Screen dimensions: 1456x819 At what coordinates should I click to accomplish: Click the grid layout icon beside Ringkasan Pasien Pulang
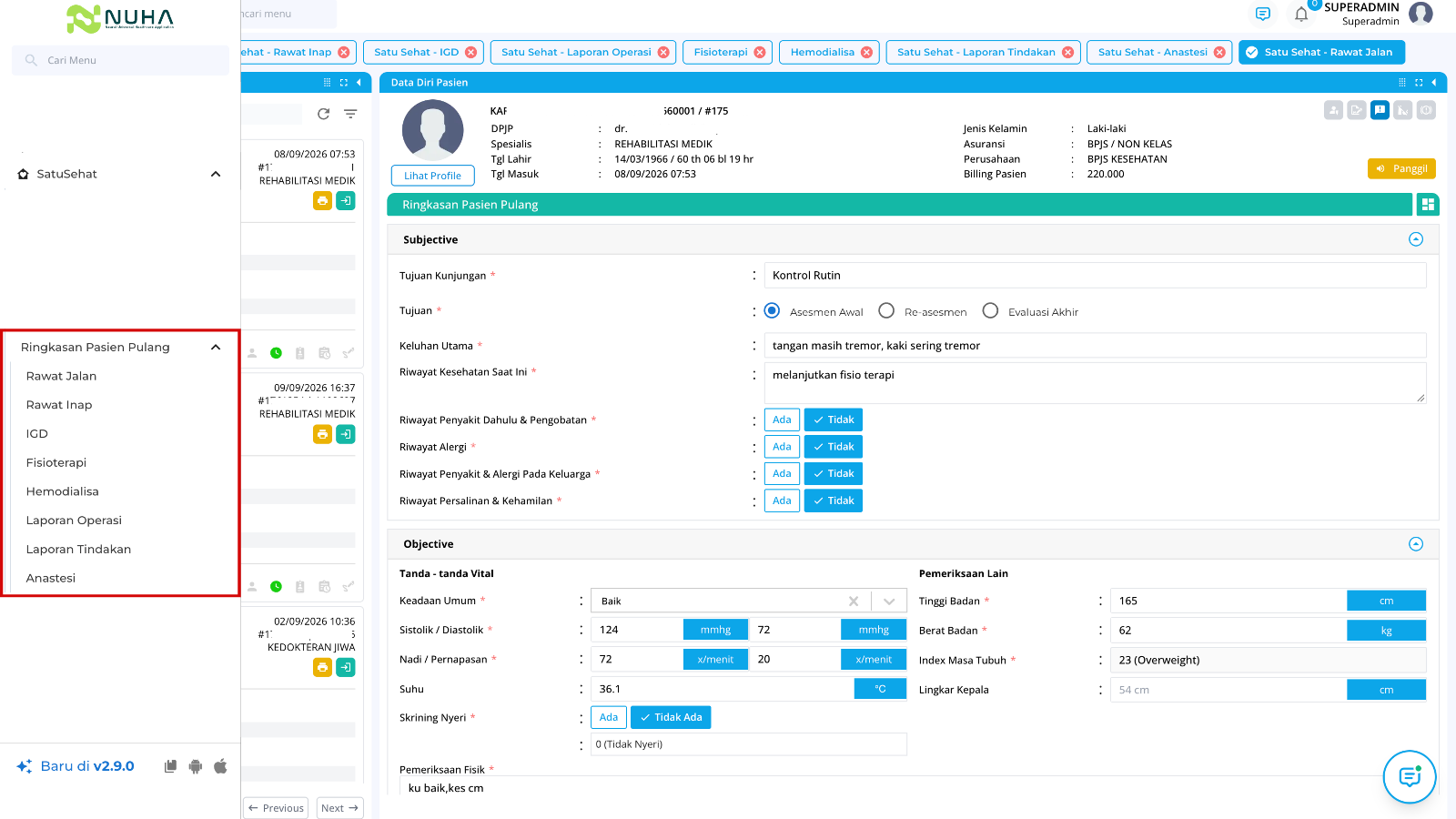(1428, 205)
